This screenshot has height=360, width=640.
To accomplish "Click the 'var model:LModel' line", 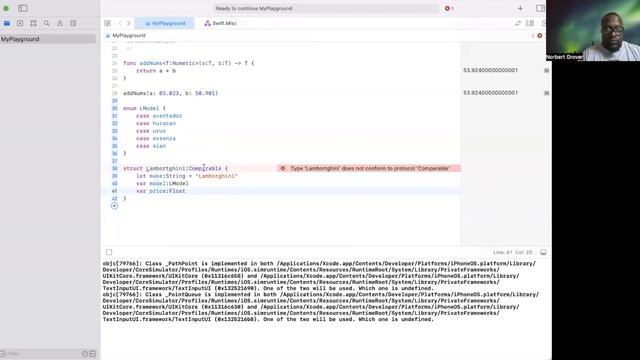I will 162,184.
